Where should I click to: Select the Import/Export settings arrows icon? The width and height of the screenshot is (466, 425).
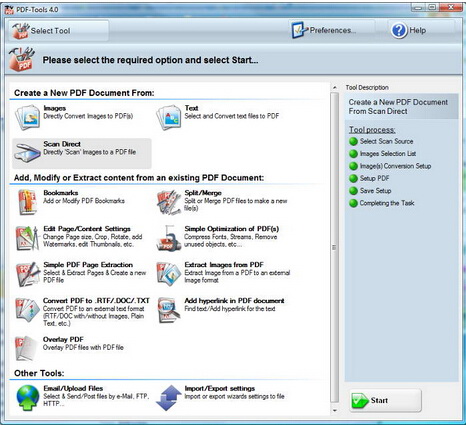[169, 398]
